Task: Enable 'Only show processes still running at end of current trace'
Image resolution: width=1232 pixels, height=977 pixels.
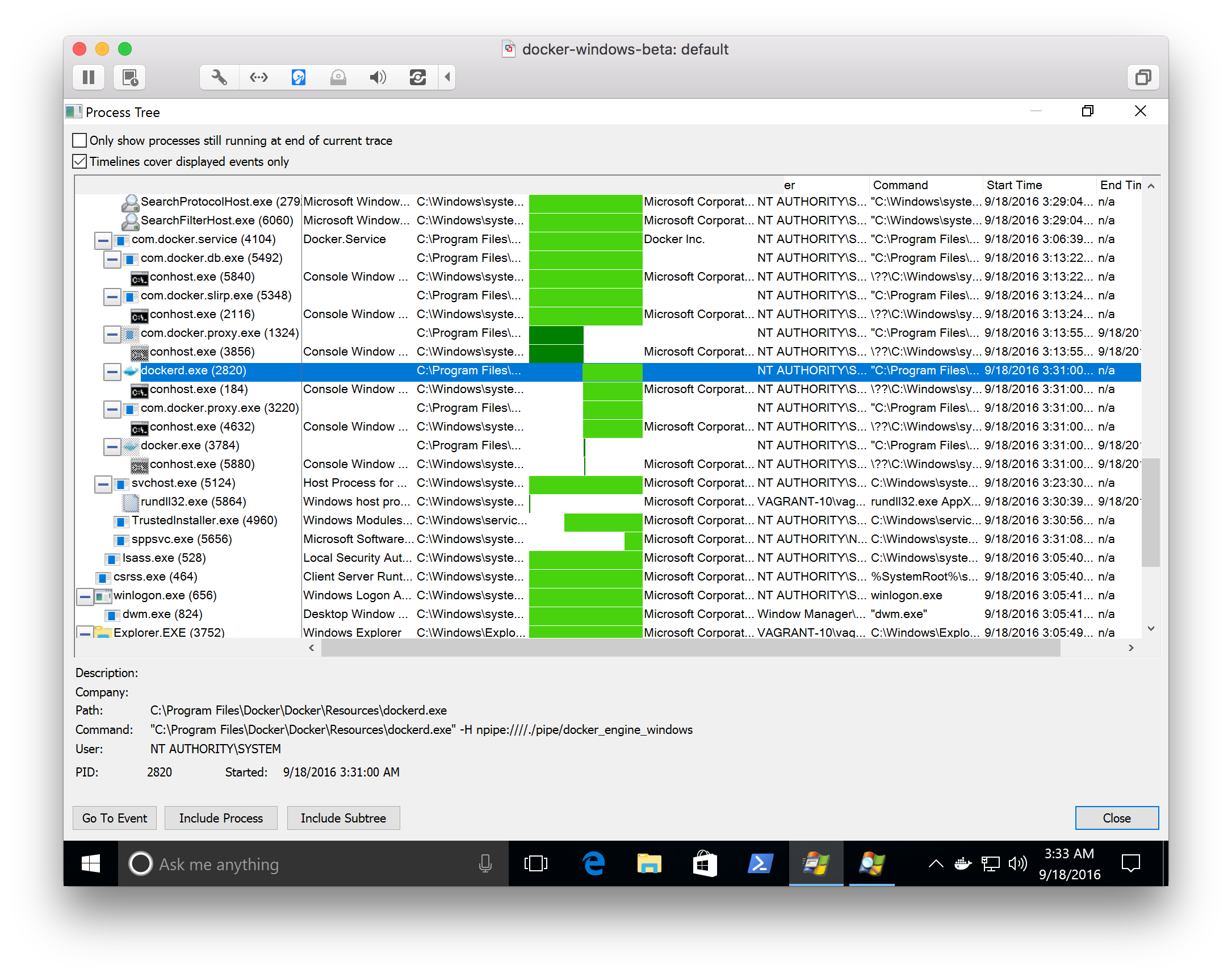Action: click(x=79, y=140)
